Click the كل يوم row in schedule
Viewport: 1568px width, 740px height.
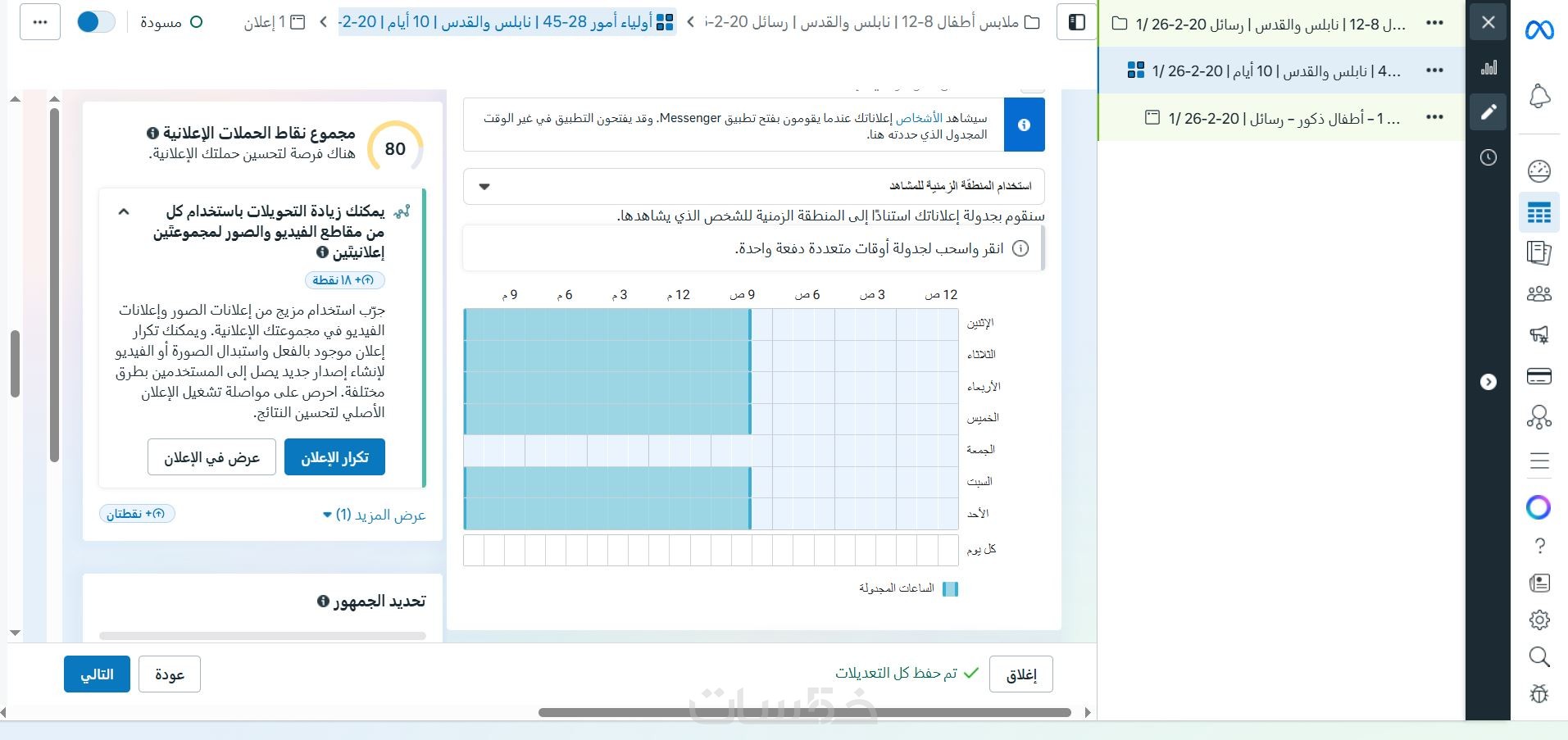(x=711, y=550)
